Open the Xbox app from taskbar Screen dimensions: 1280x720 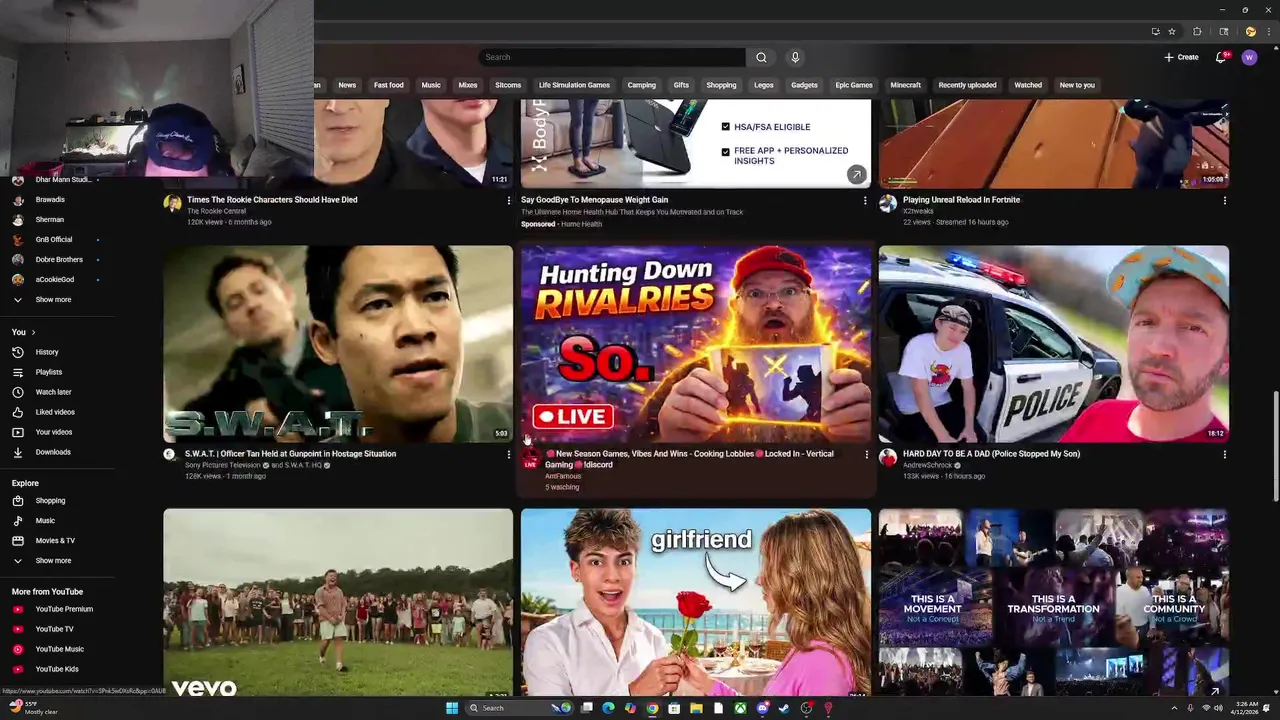[x=740, y=708]
